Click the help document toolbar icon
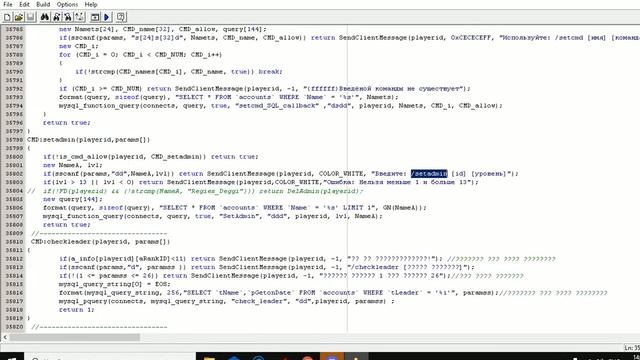The height and width of the screenshot is (360, 640). (x=121, y=17)
